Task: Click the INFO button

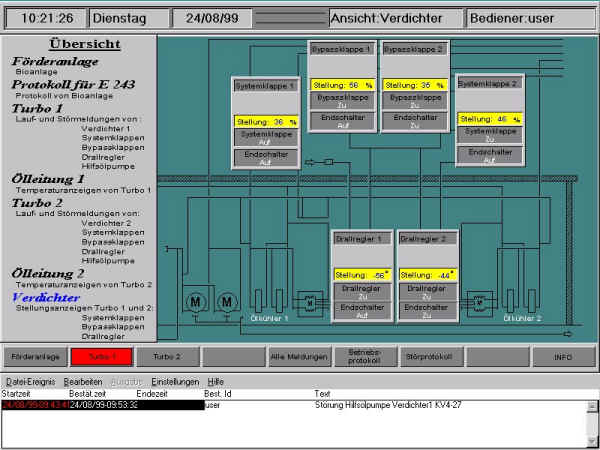Action: 564,357
